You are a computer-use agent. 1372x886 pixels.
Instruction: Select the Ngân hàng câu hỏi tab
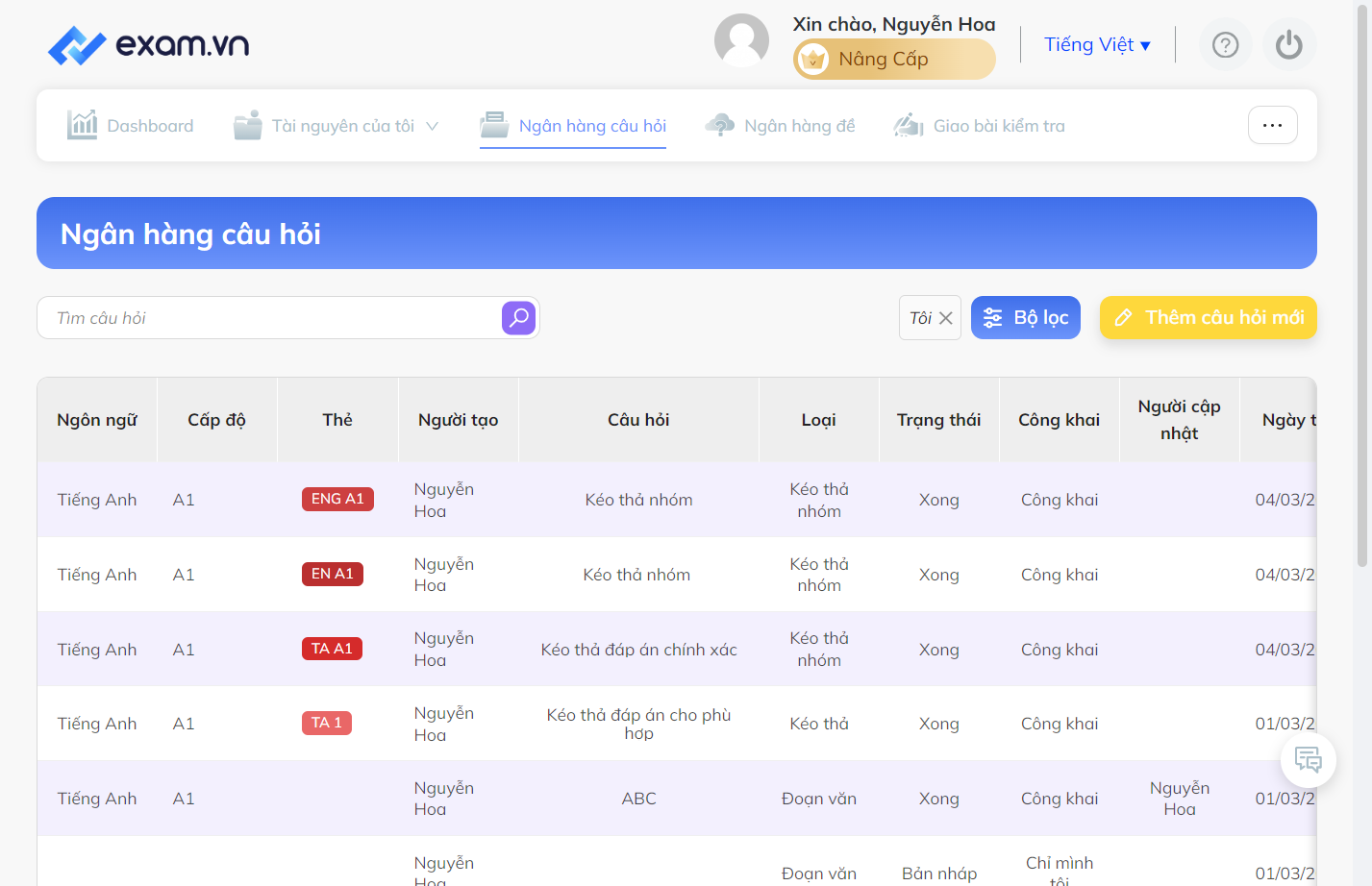pyautogui.click(x=573, y=126)
